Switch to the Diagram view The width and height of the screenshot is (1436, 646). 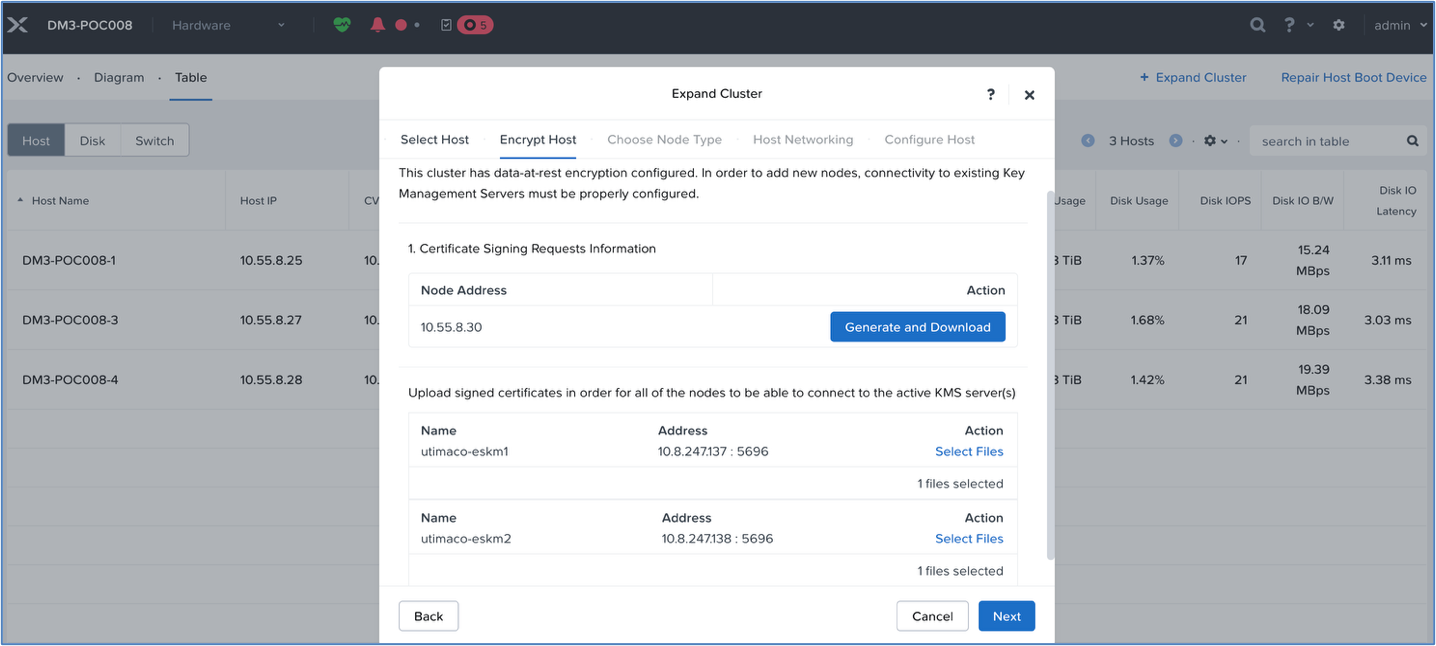(x=119, y=77)
